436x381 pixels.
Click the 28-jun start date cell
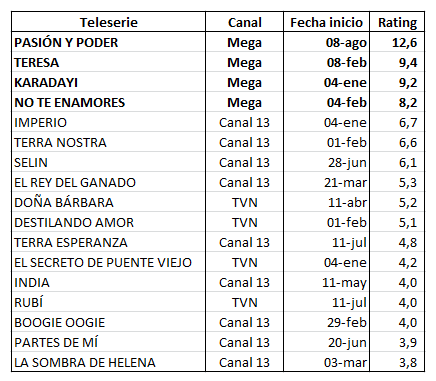click(x=326, y=162)
